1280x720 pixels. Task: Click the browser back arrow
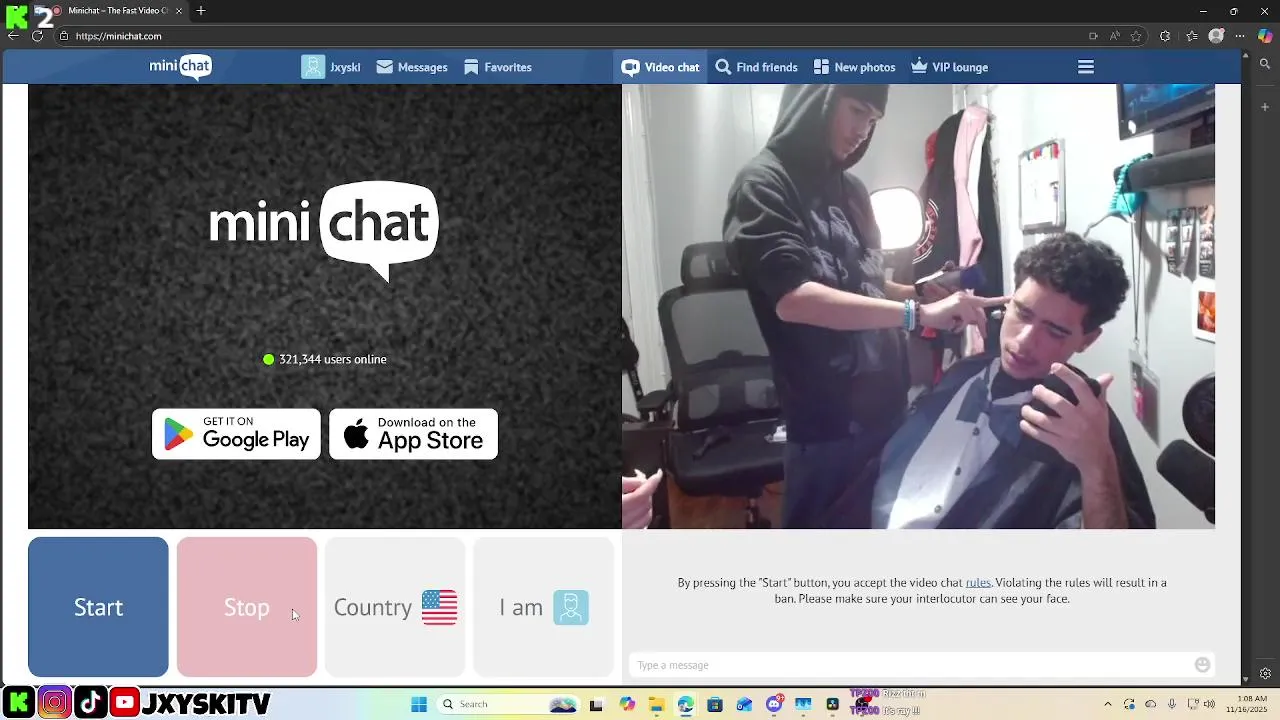coord(13,36)
